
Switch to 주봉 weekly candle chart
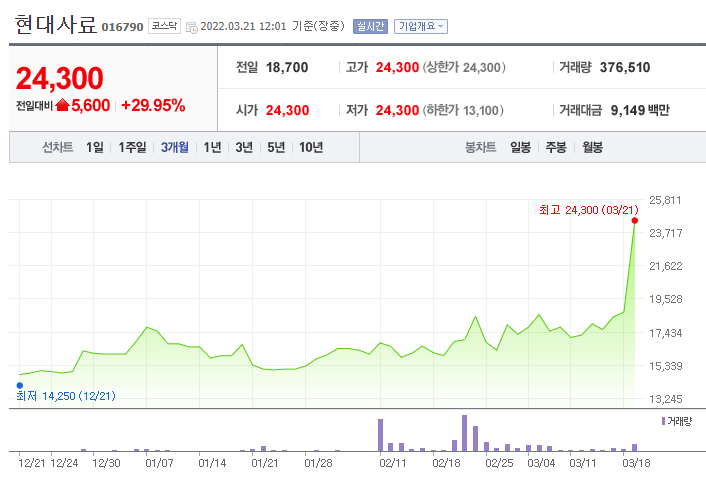tap(556, 147)
